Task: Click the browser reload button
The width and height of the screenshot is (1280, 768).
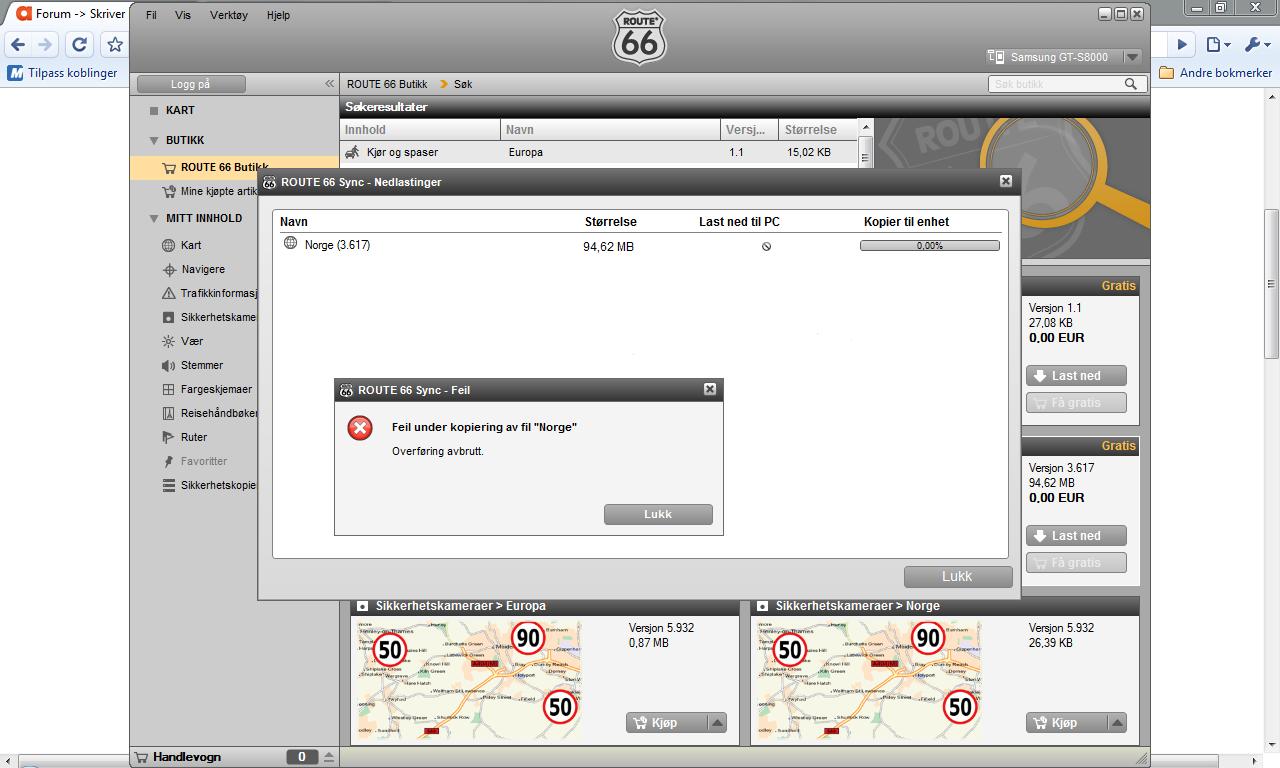Action: coord(79,44)
